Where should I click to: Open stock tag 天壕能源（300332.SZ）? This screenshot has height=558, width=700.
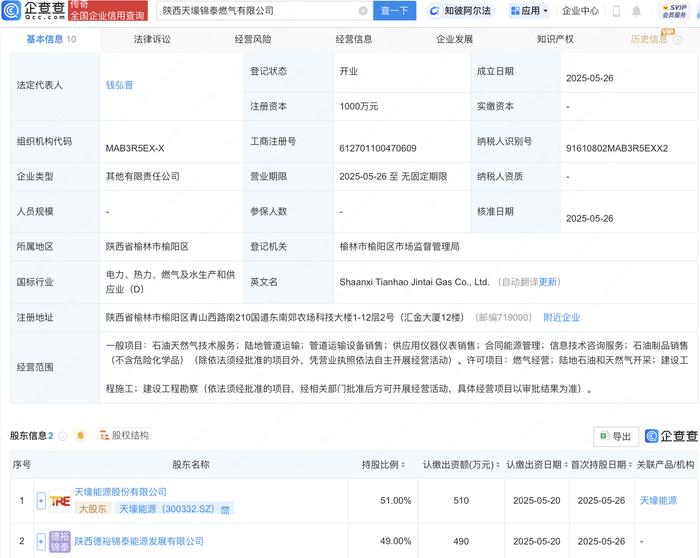pyautogui.click(x=175, y=509)
